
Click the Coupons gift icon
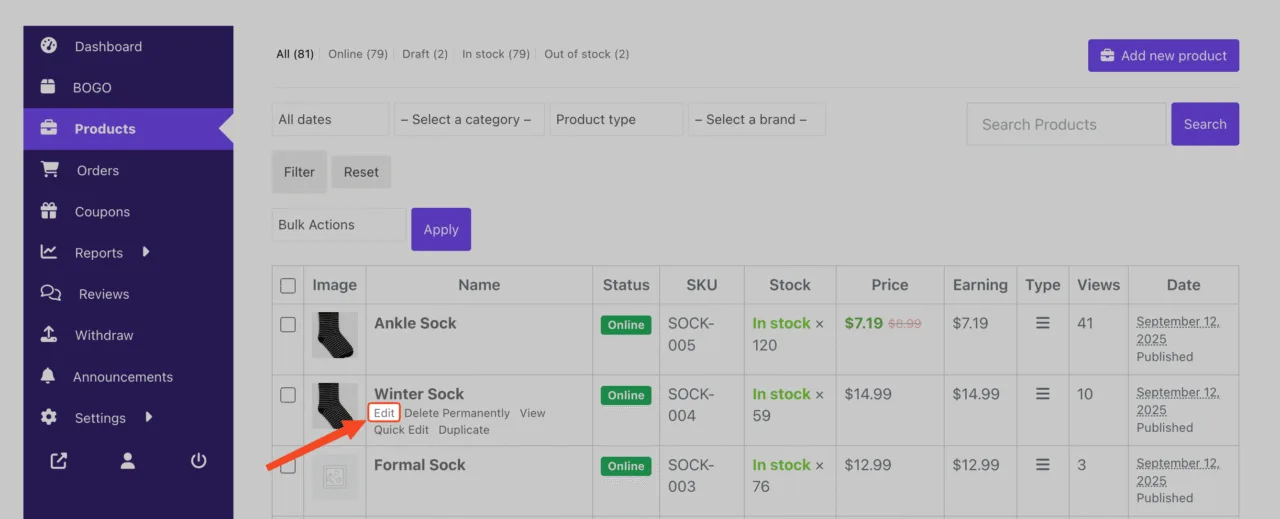click(x=48, y=211)
